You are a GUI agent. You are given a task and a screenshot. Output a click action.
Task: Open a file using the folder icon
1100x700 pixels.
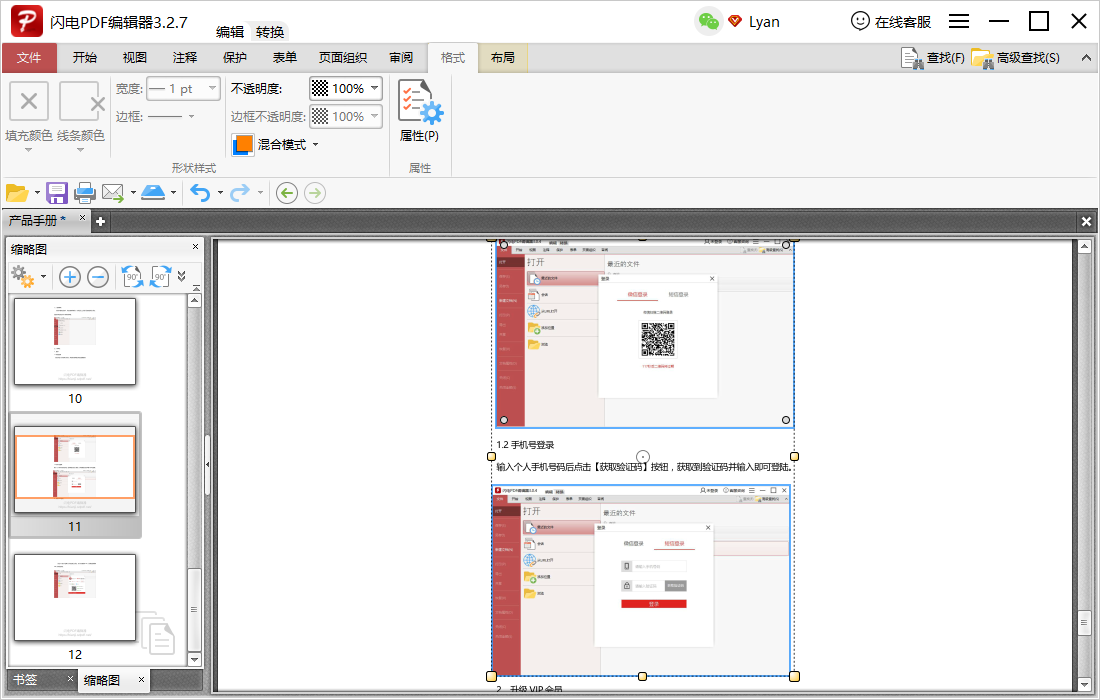tap(19, 192)
